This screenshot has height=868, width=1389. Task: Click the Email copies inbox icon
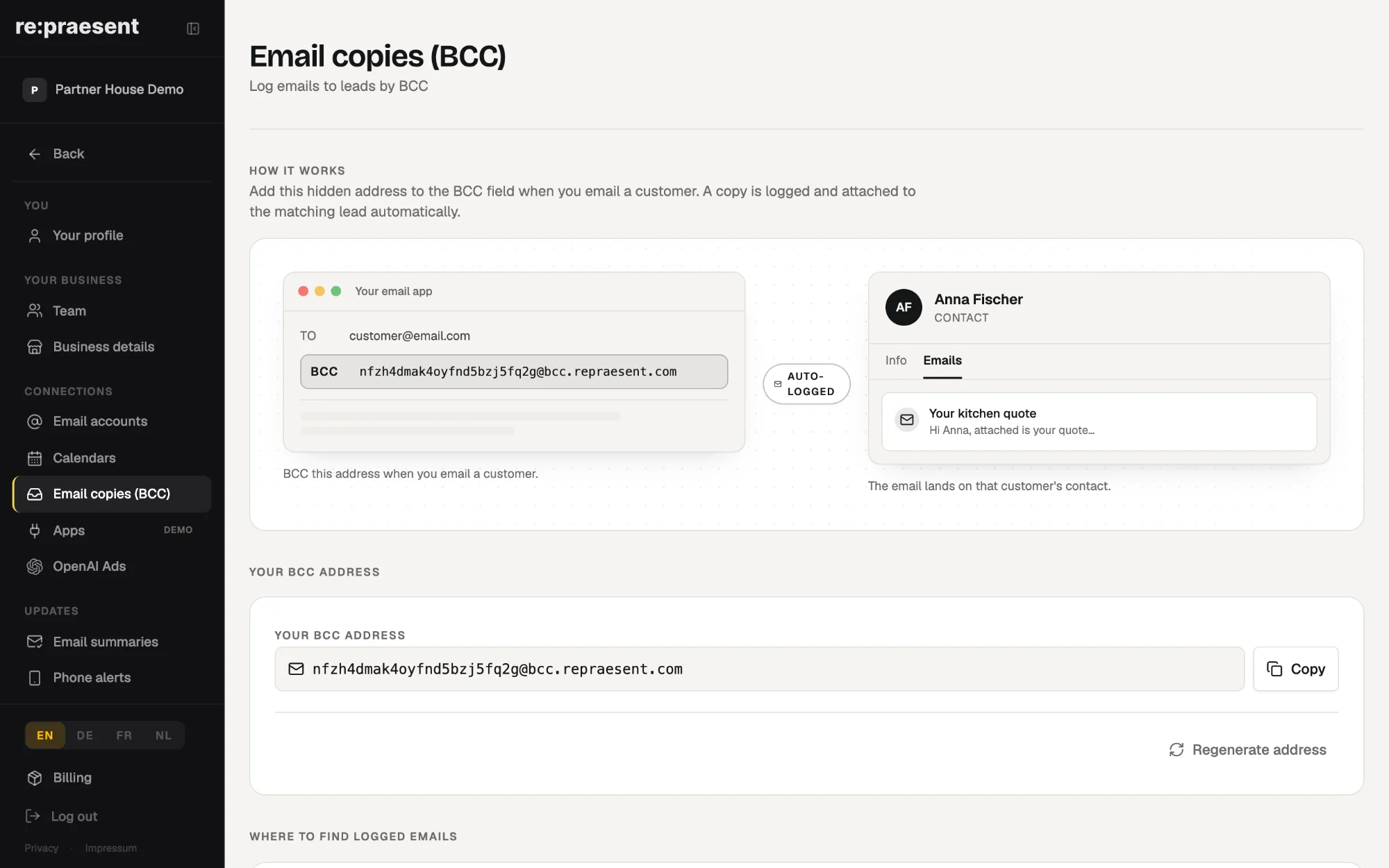coord(35,494)
